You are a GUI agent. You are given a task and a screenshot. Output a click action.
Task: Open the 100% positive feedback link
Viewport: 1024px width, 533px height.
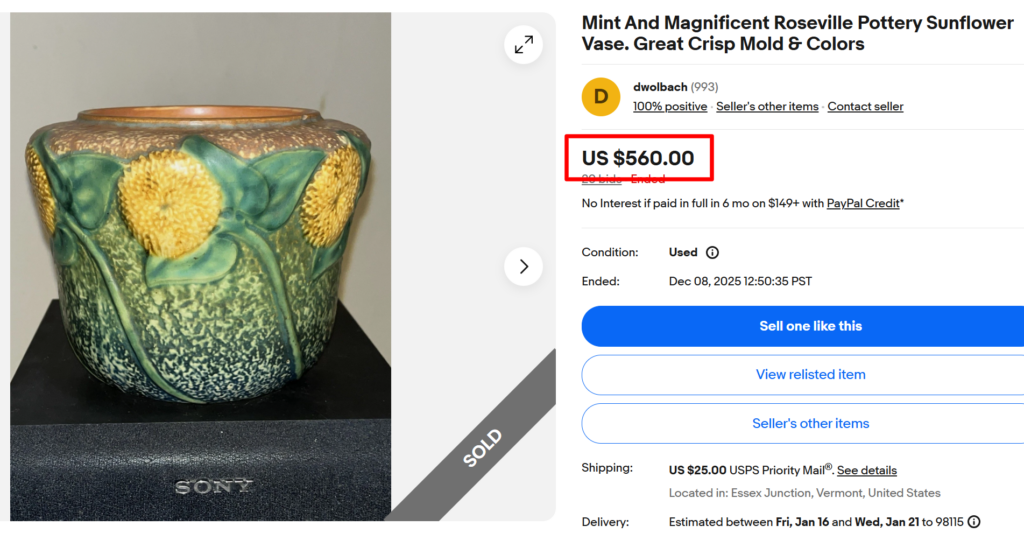tap(670, 107)
